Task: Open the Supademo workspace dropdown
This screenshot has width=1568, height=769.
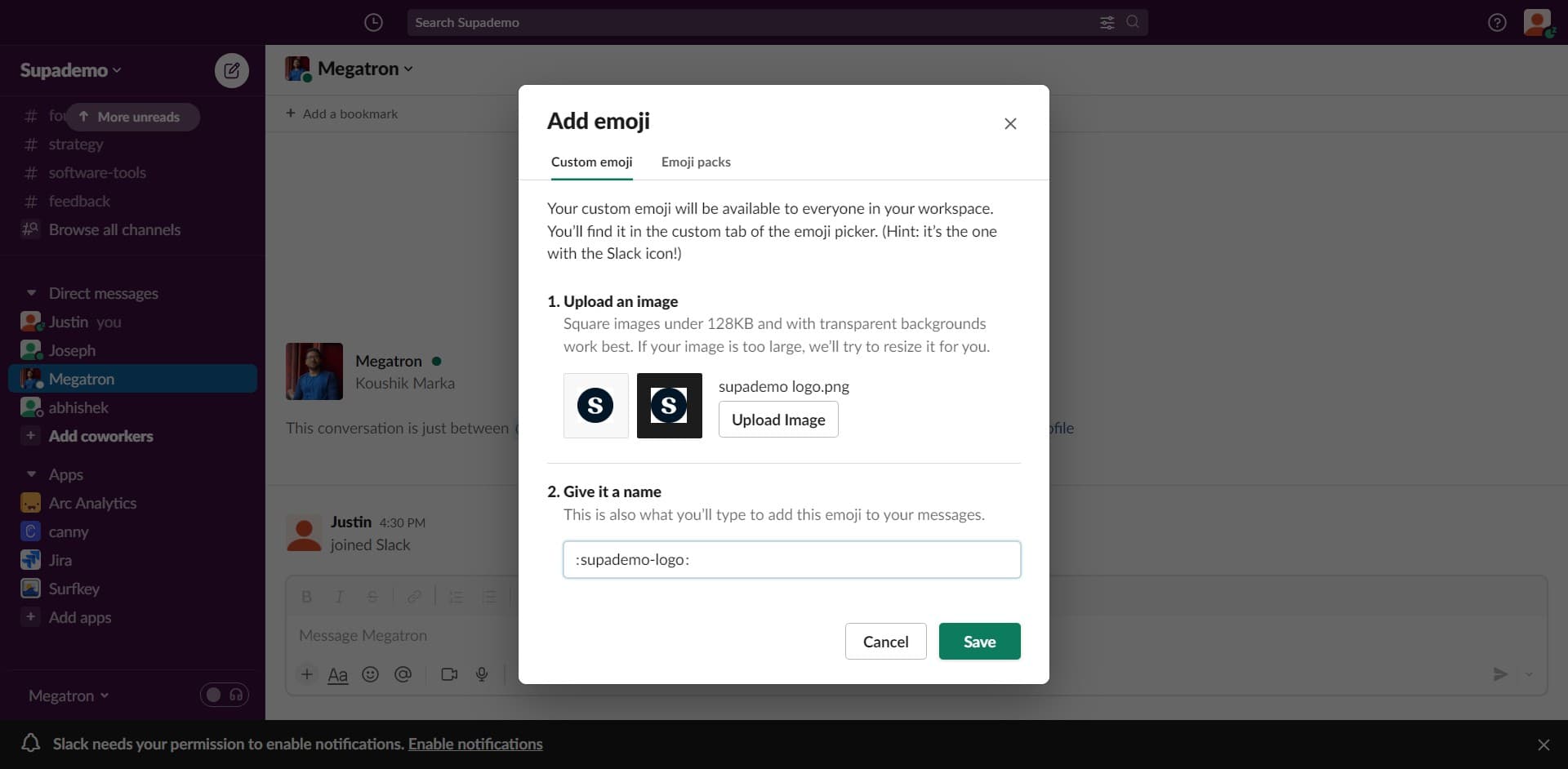Action: 71,70
